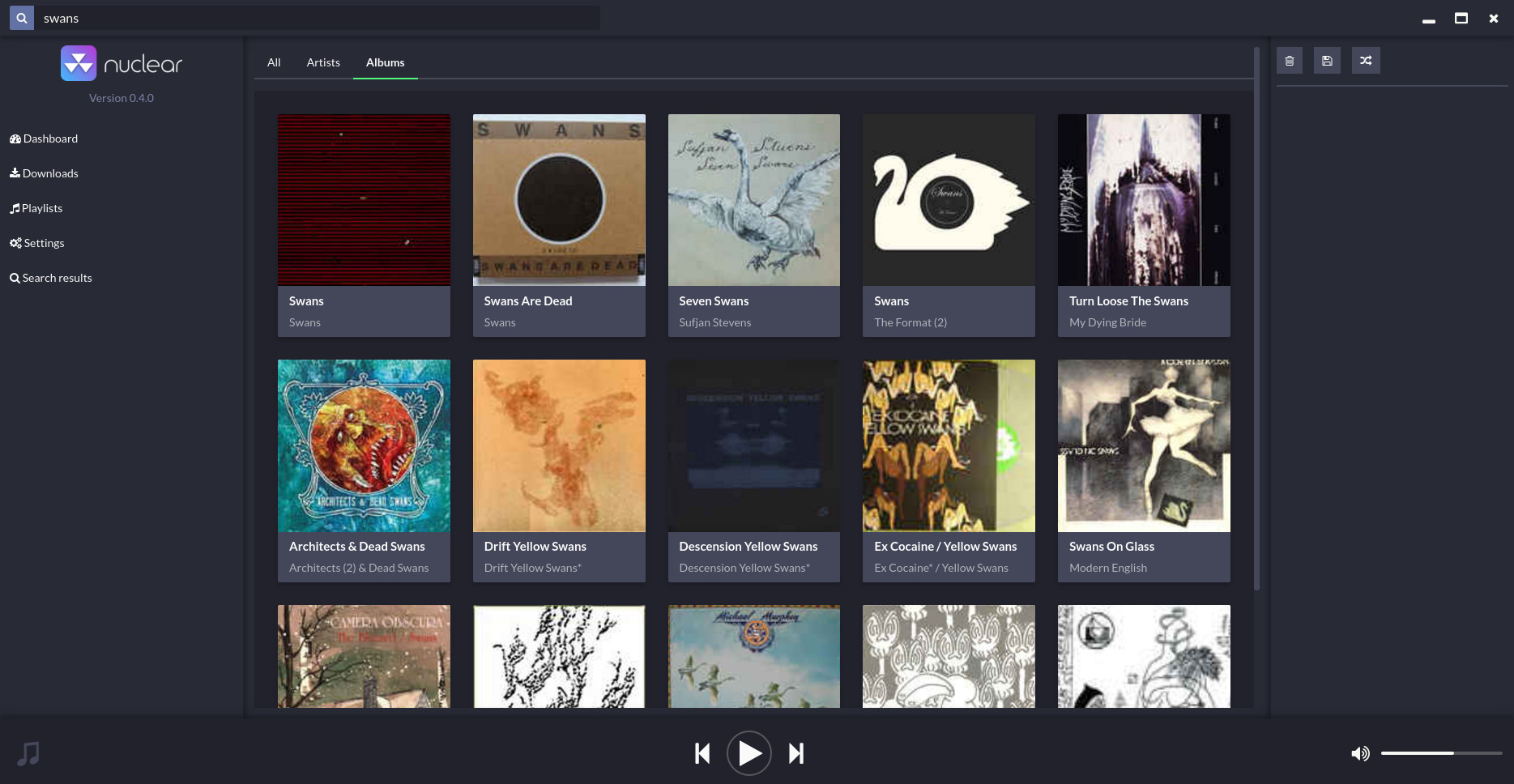Select the Albums tab
The width and height of the screenshot is (1514, 784).
pyautogui.click(x=386, y=62)
